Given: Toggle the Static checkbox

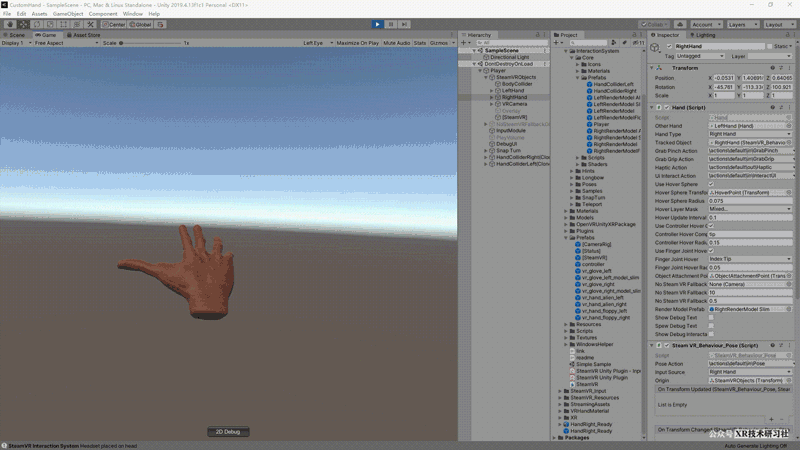Looking at the screenshot, I should (x=769, y=46).
